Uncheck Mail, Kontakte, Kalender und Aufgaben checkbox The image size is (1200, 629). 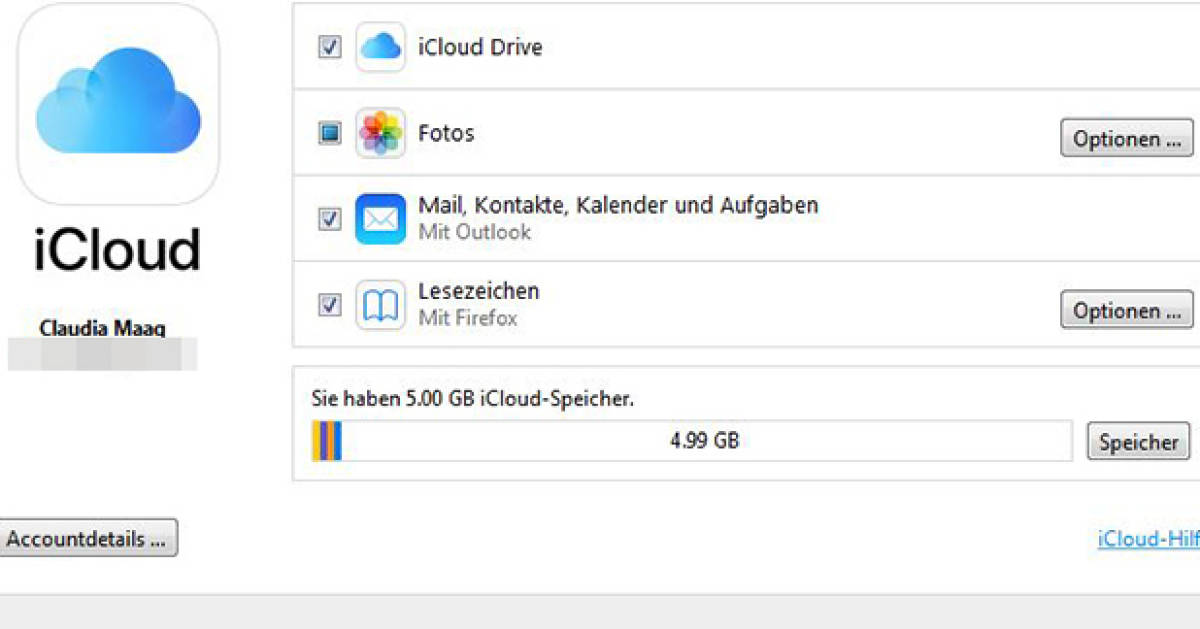tap(329, 219)
